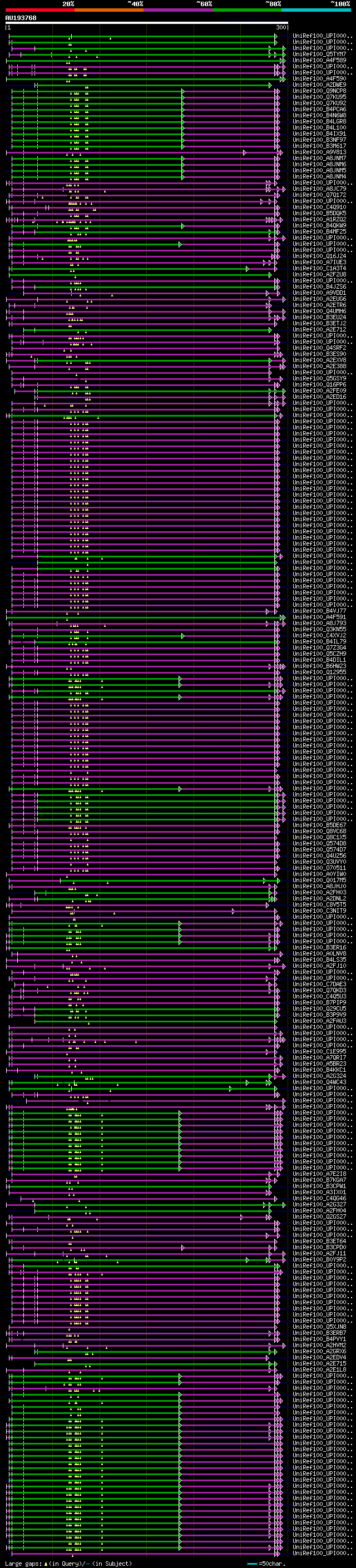Select the UniRef100_A9V813 label
356x1568 pixels.
pyautogui.click(x=319, y=152)
